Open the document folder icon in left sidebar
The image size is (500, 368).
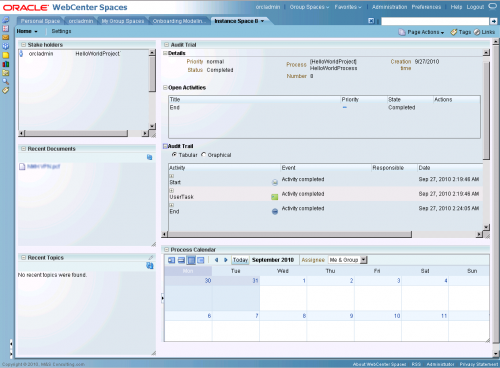click(x=6, y=73)
